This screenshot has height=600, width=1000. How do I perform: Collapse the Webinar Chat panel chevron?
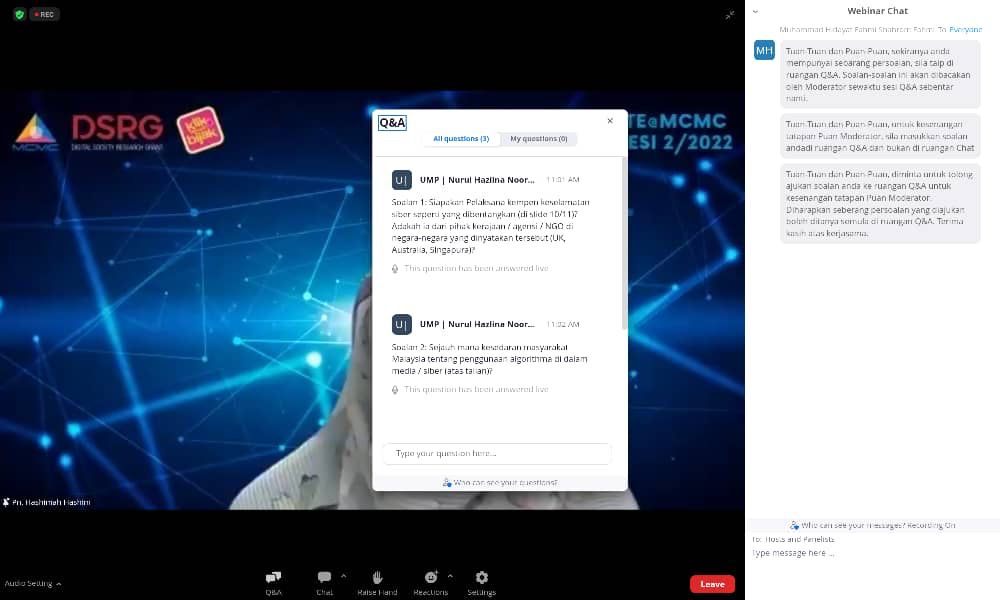pos(755,11)
